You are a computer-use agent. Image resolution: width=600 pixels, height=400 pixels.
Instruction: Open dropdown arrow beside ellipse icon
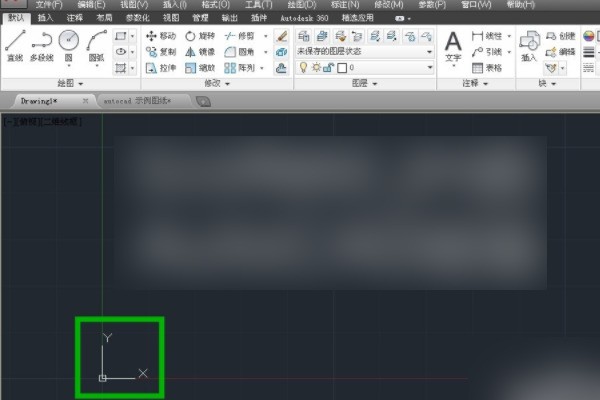pyautogui.click(x=132, y=52)
